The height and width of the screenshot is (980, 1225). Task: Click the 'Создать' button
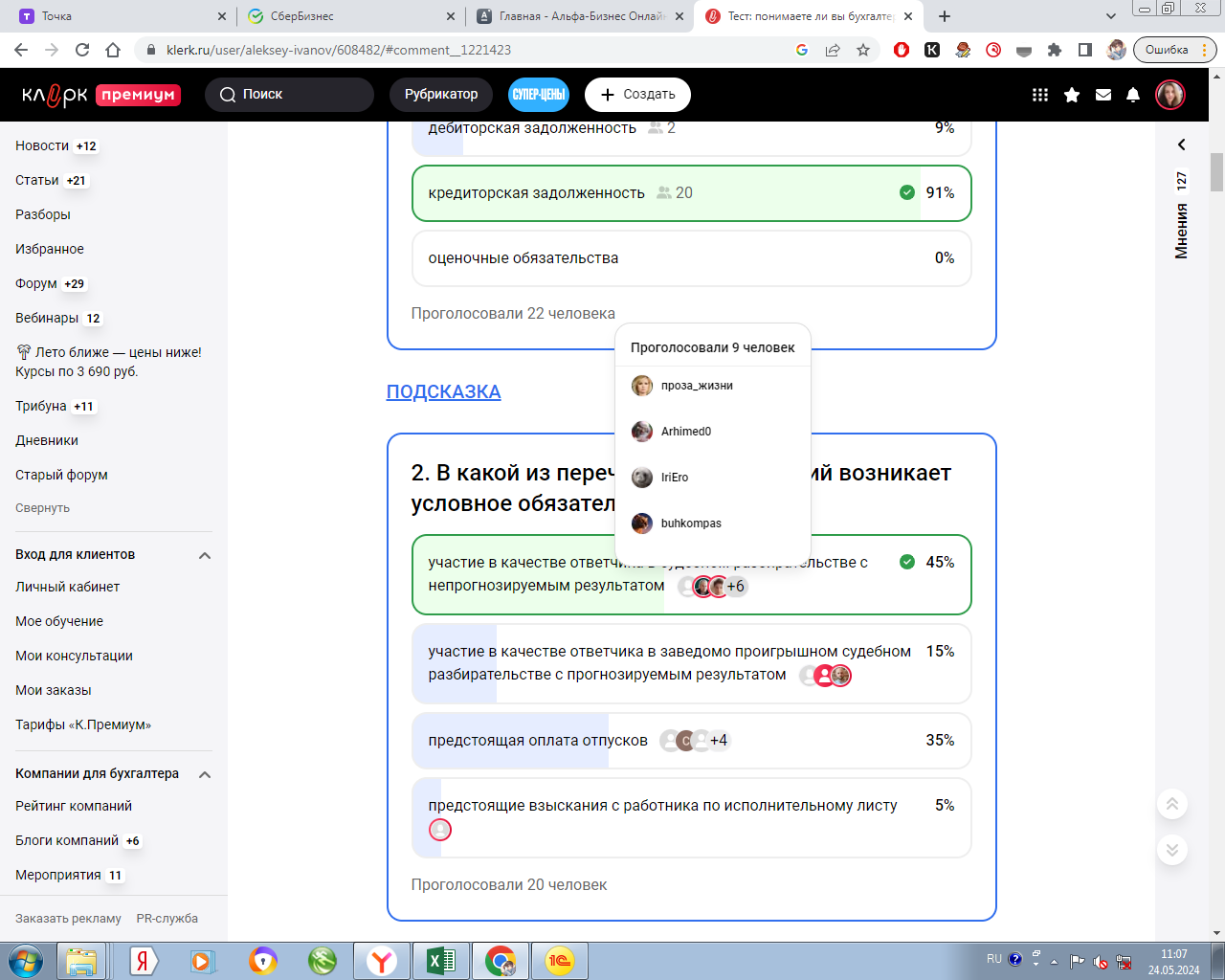(x=637, y=95)
